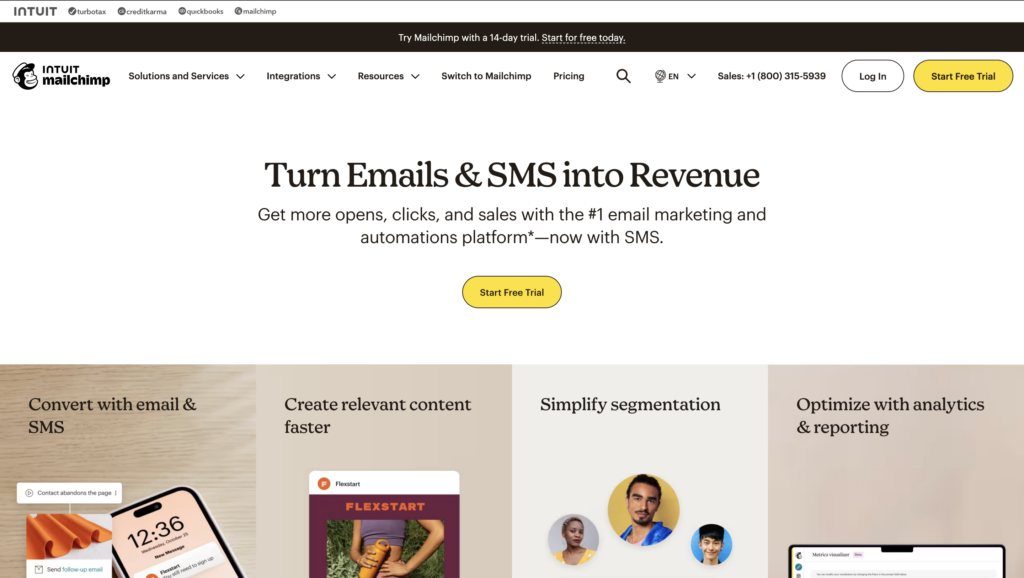Select the Simplify segmentation card
The image size is (1024, 578).
tap(640, 472)
